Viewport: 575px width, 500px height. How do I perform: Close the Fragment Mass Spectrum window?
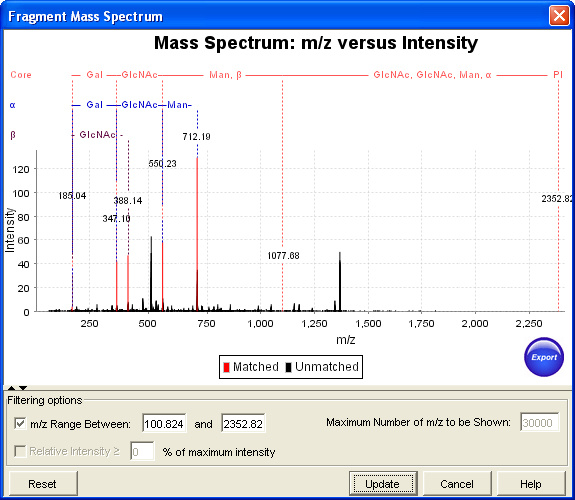tap(559, 16)
